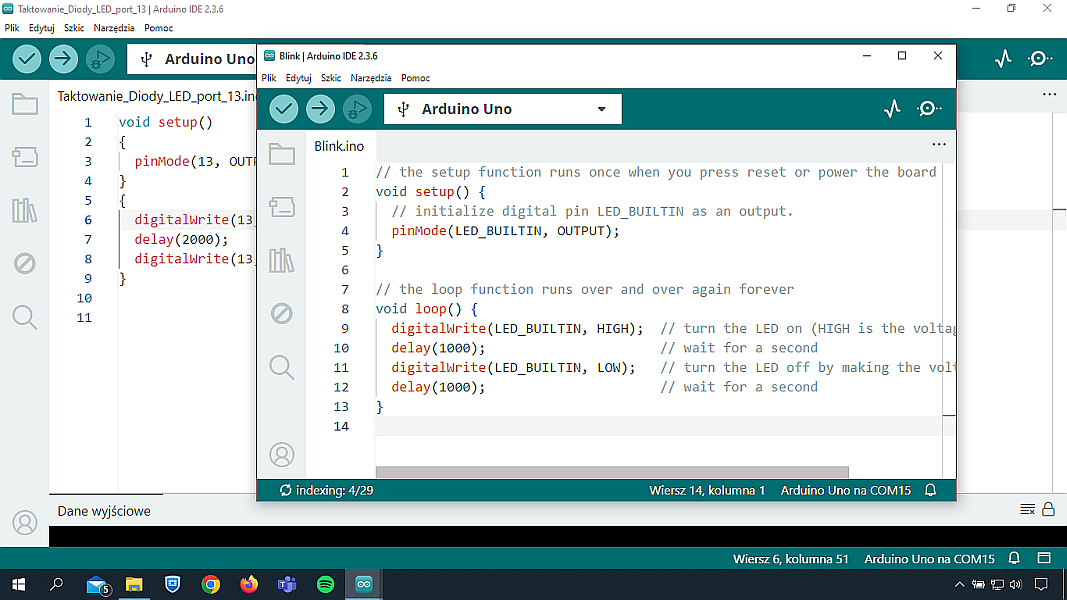Open Narzędzia menu in Taktowanie window
The height and width of the screenshot is (600, 1067).
click(x=114, y=28)
